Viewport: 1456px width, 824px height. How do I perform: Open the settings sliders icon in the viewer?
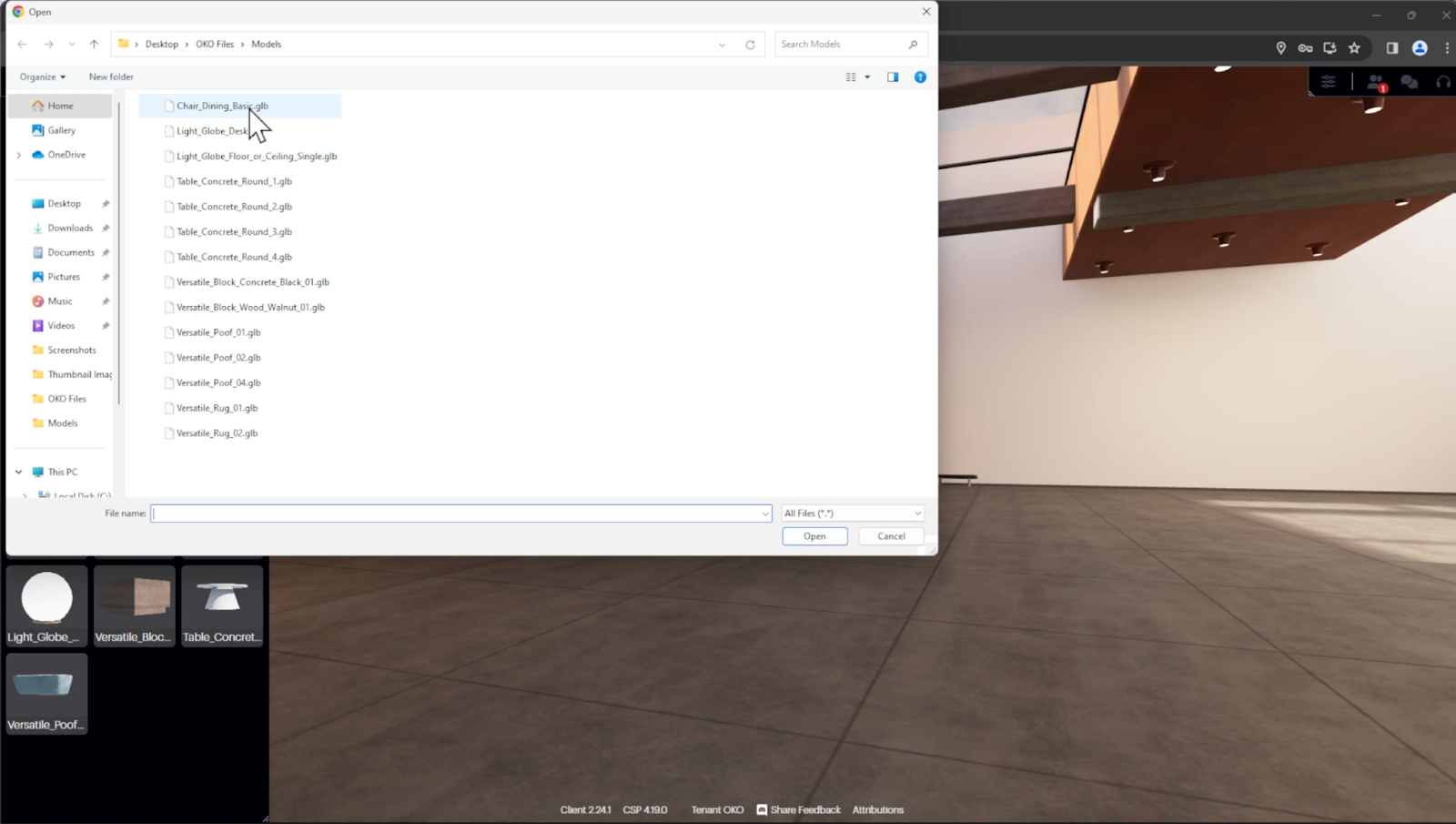tap(1329, 82)
